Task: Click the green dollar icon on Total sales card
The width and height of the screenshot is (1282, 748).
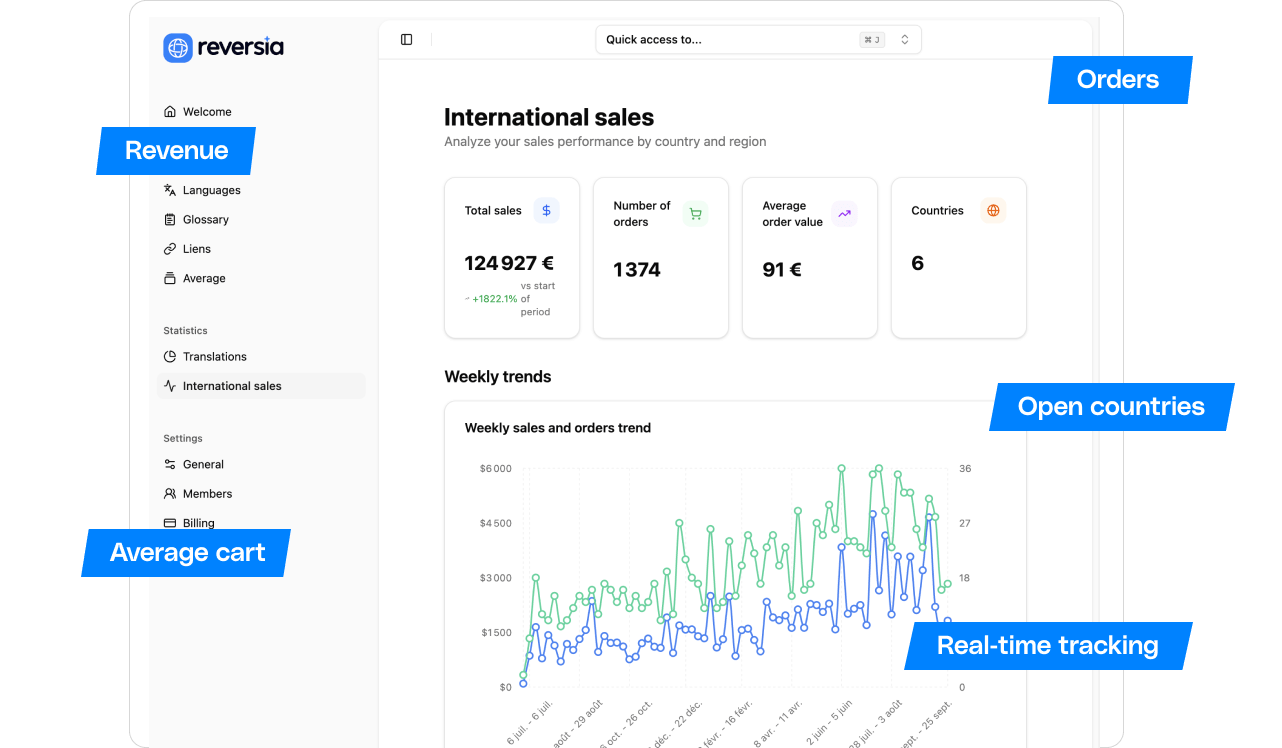Action: (546, 210)
